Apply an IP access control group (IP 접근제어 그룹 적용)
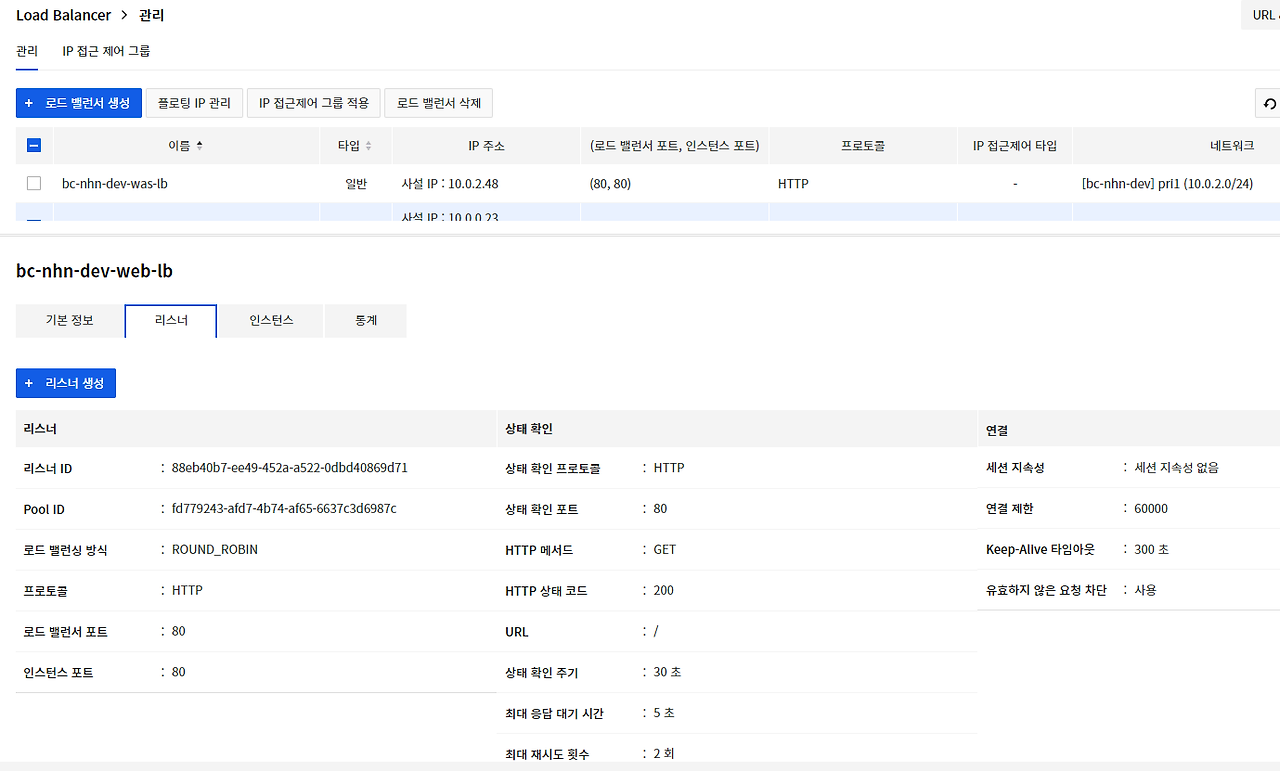The height and width of the screenshot is (771, 1280). (x=313, y=102)
